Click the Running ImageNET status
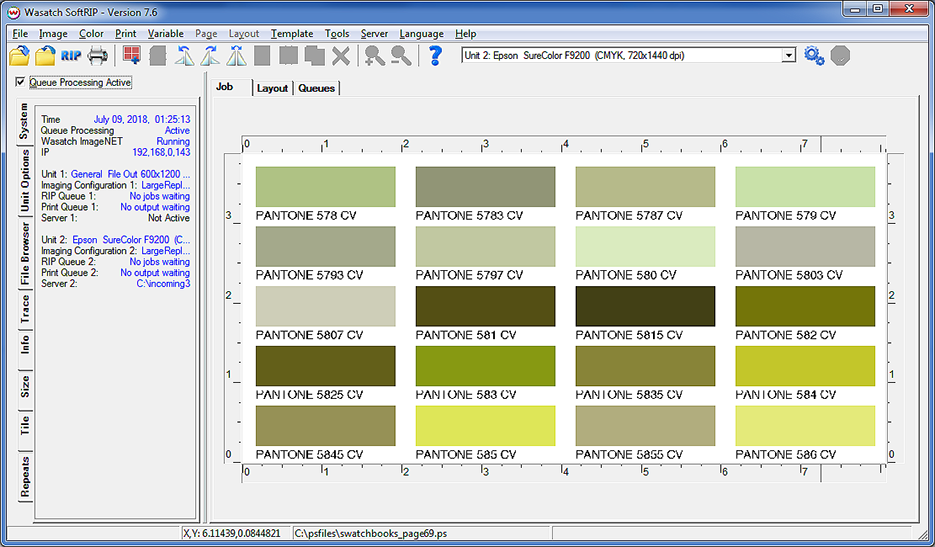 coord(173,141)
